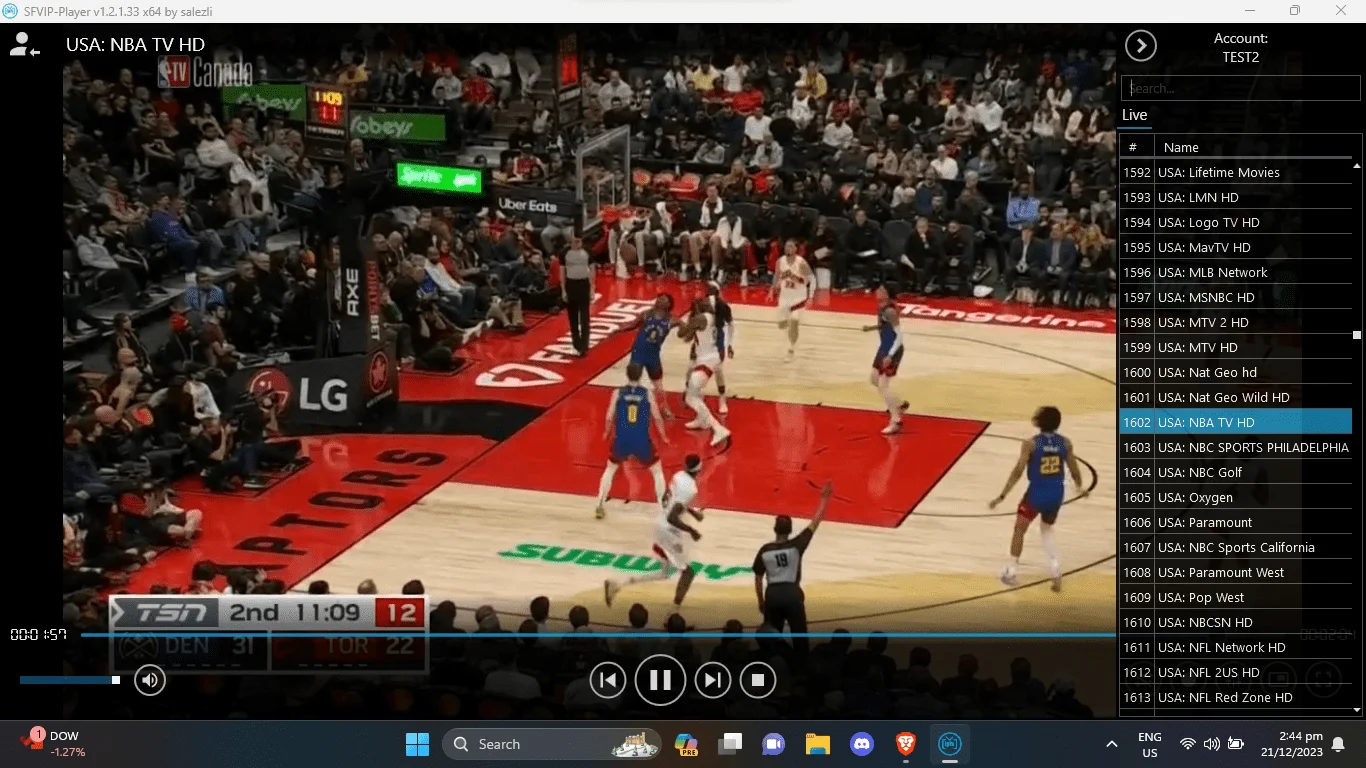The height and width of the screenshot is (768, 1366).
Task: Open the ENG US language switcher
Action: [x=1150, y=744]
